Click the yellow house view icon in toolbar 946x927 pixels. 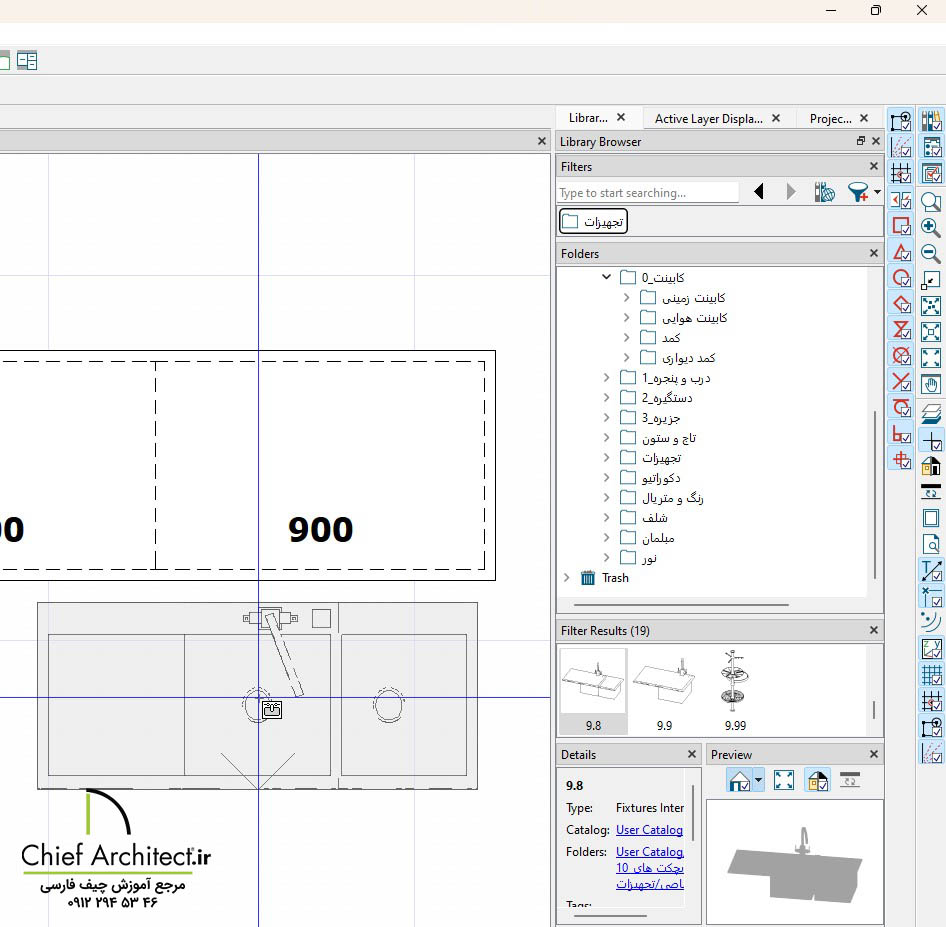pos(931,466)
